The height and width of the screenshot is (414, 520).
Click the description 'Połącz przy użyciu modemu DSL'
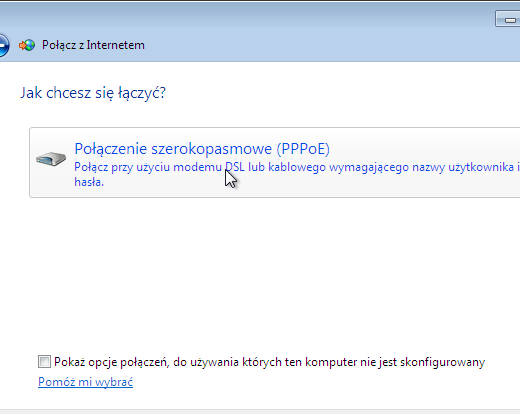[160, 167]
